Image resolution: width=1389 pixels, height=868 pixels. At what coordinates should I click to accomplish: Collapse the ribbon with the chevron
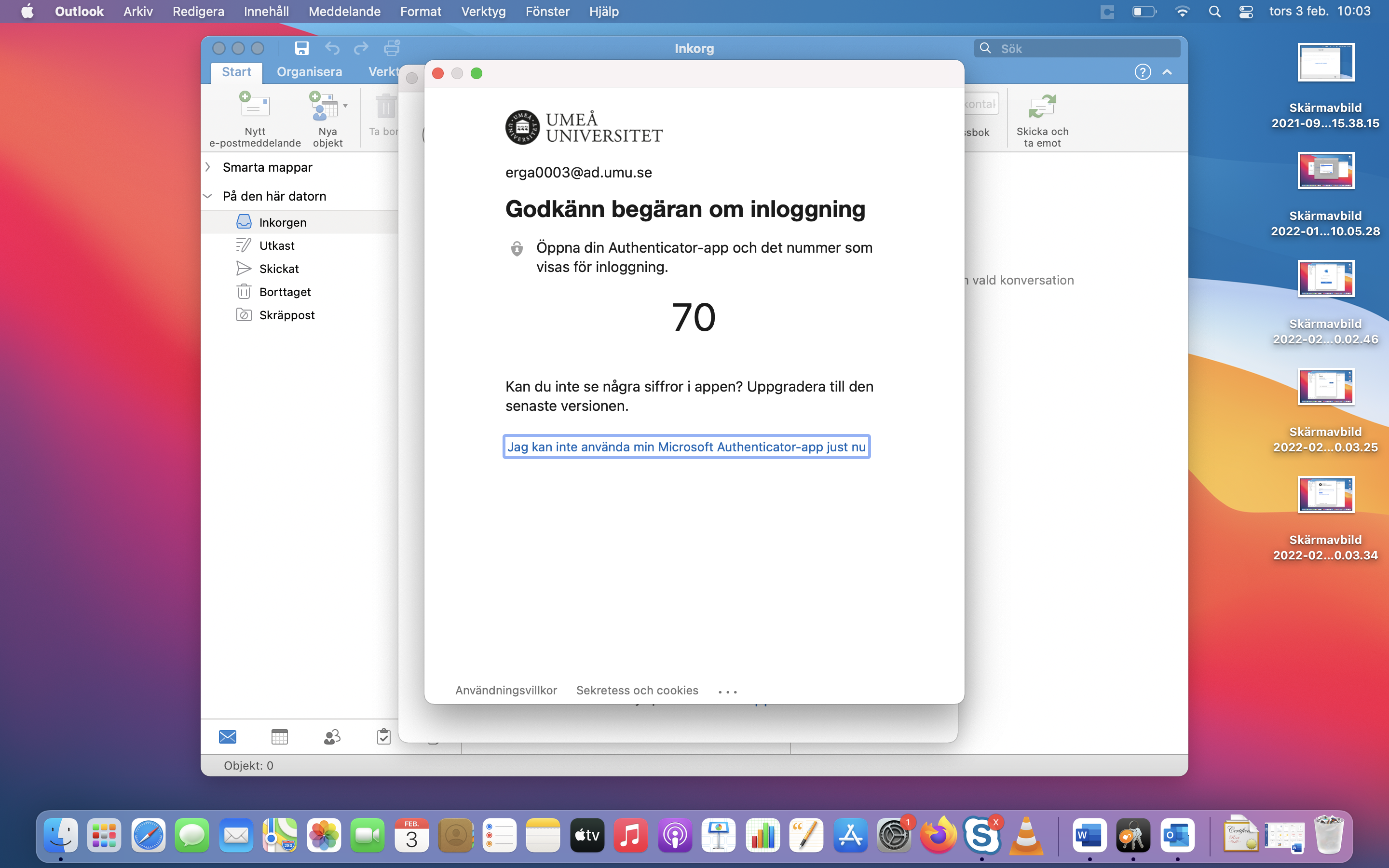click(1167, 72)
